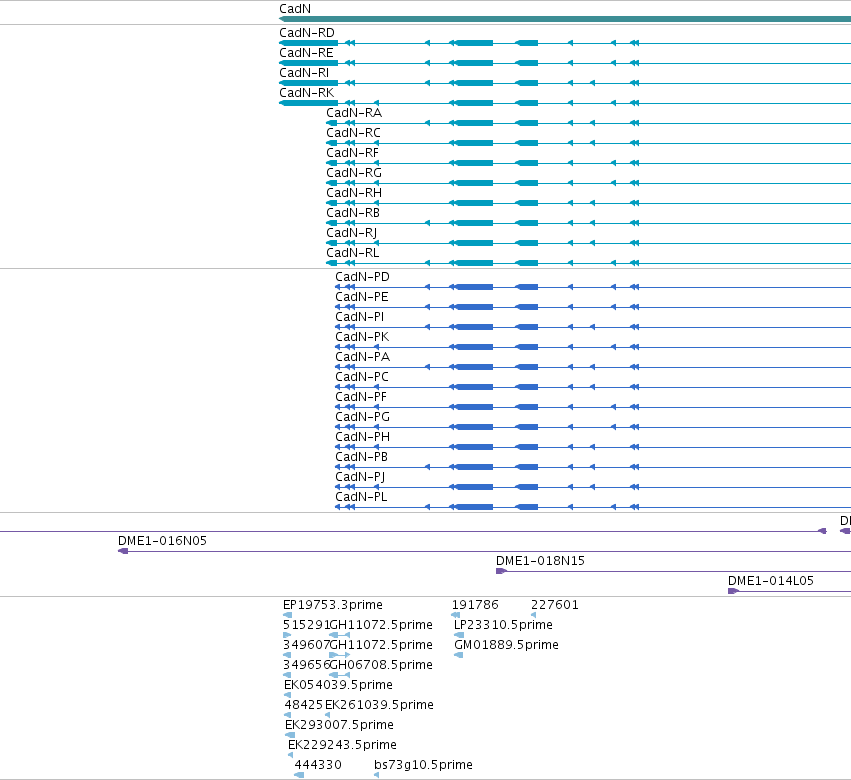
Task: Select transcript CadN-RG label
Action: [354, 173]
